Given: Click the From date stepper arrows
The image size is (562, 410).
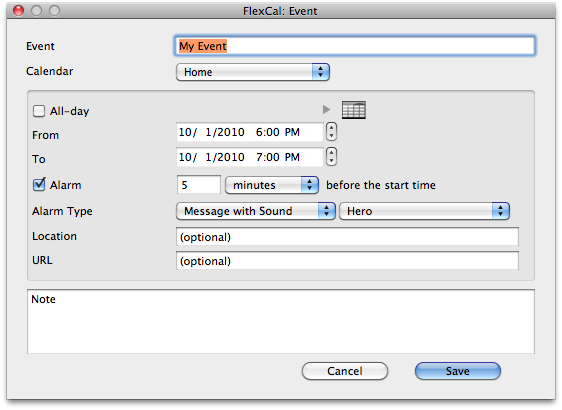Looking at the screenshot, I should coord(332,132).
